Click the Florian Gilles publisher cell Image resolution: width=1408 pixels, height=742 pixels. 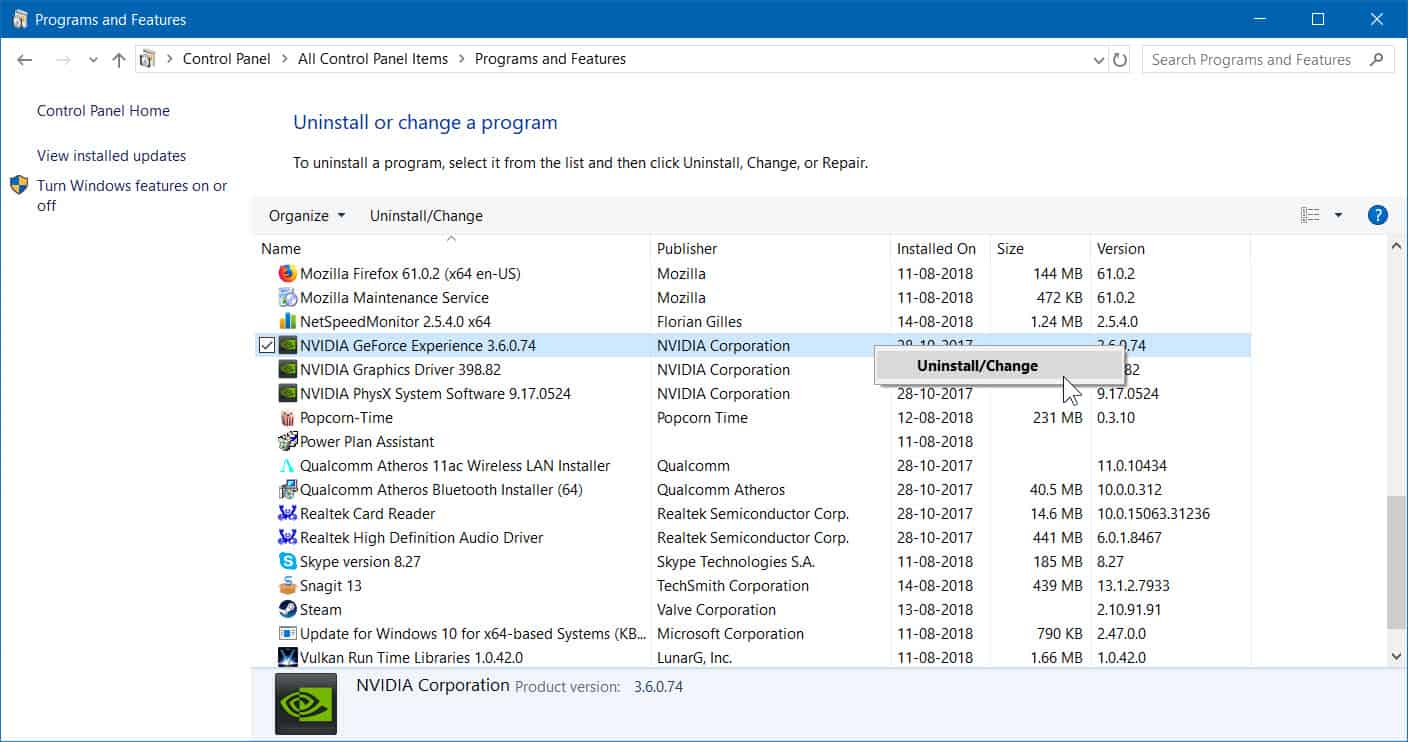(x=700, y=321)
